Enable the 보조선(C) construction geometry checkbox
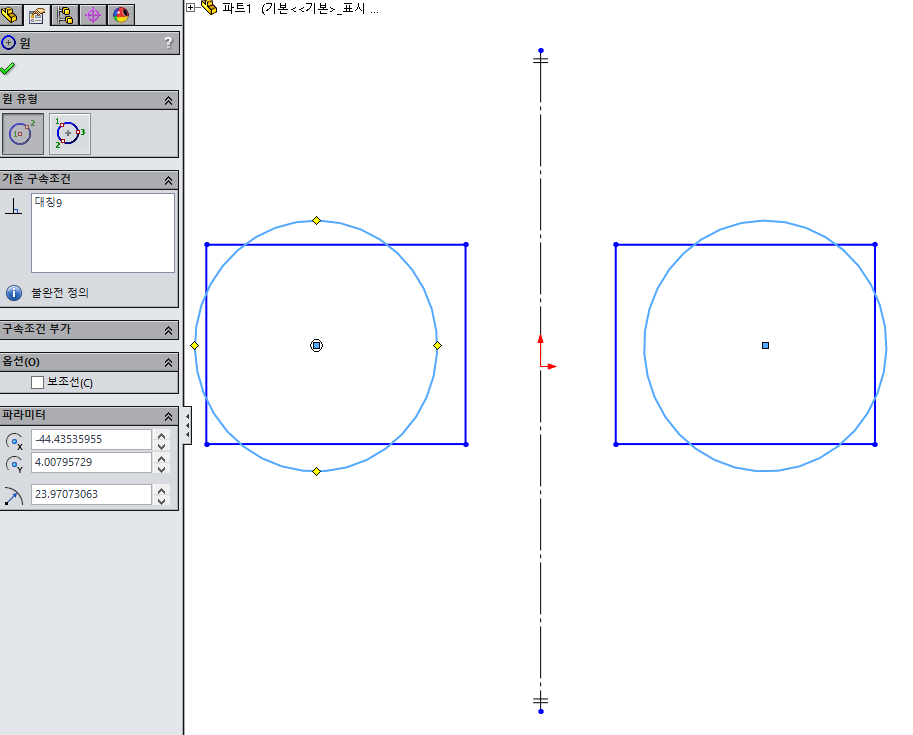The image size is (913, 735). 37,382
